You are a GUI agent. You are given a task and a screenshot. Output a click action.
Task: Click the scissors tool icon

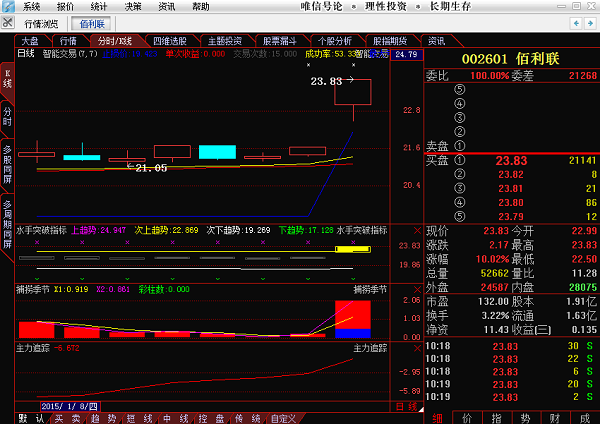pyautogui.click(x=7, y=23)
